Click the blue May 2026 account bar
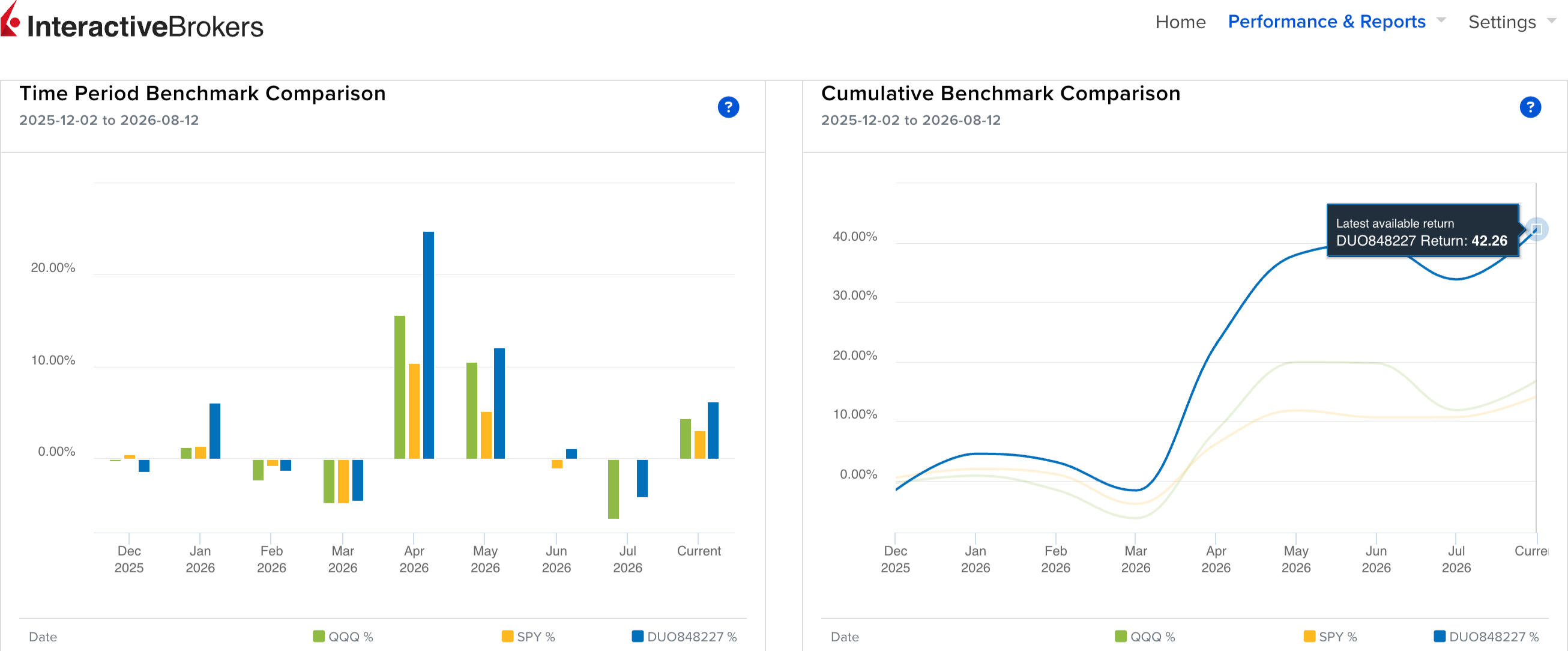The height and width of the screenshot is (651, 1568). [499, 403]
